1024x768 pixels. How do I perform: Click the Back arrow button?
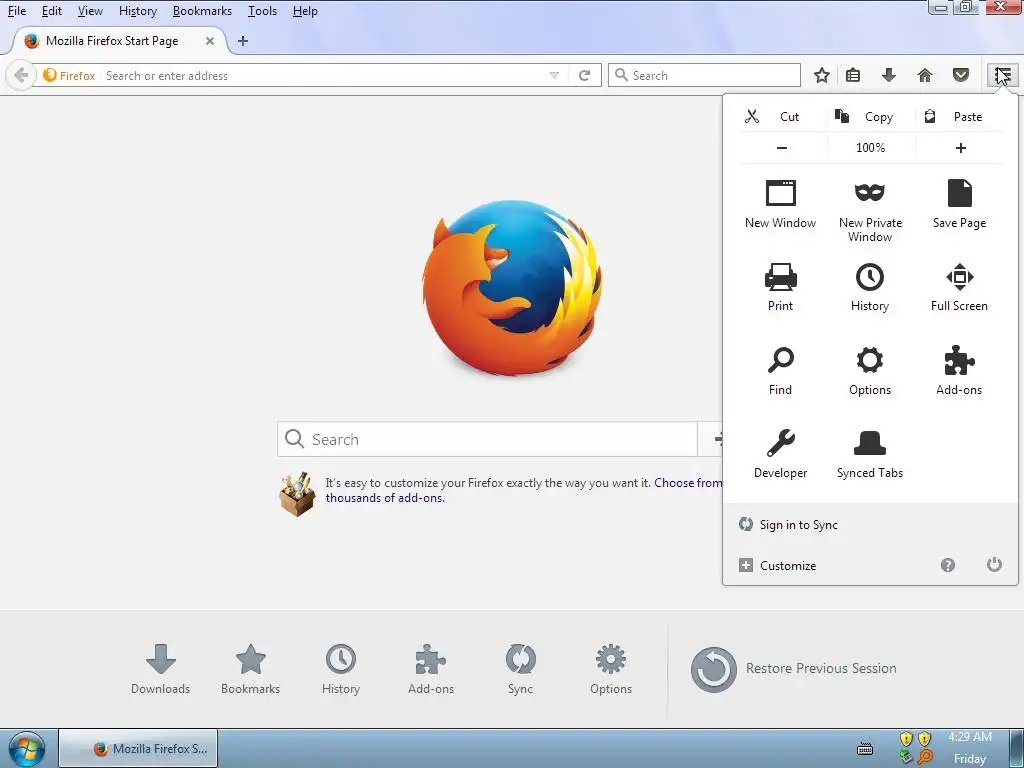[x=20, y=75]
